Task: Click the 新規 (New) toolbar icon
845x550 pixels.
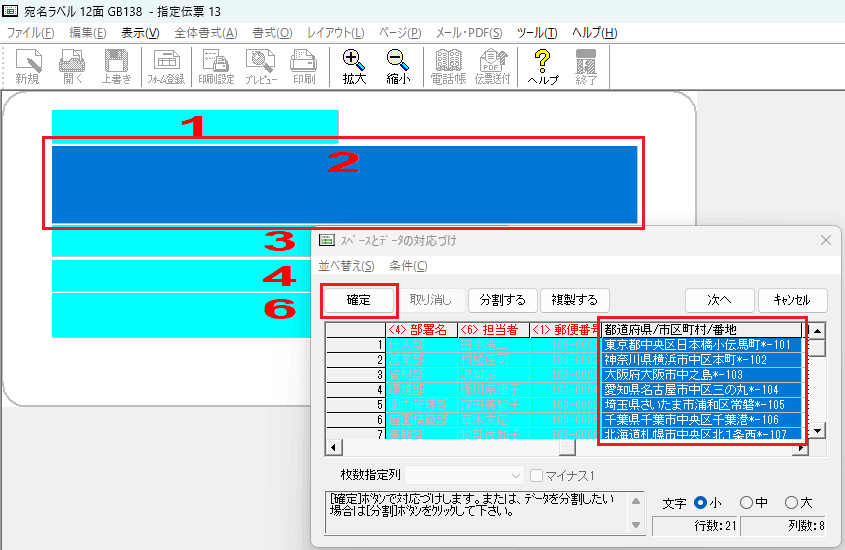Action: click(27, 67)
